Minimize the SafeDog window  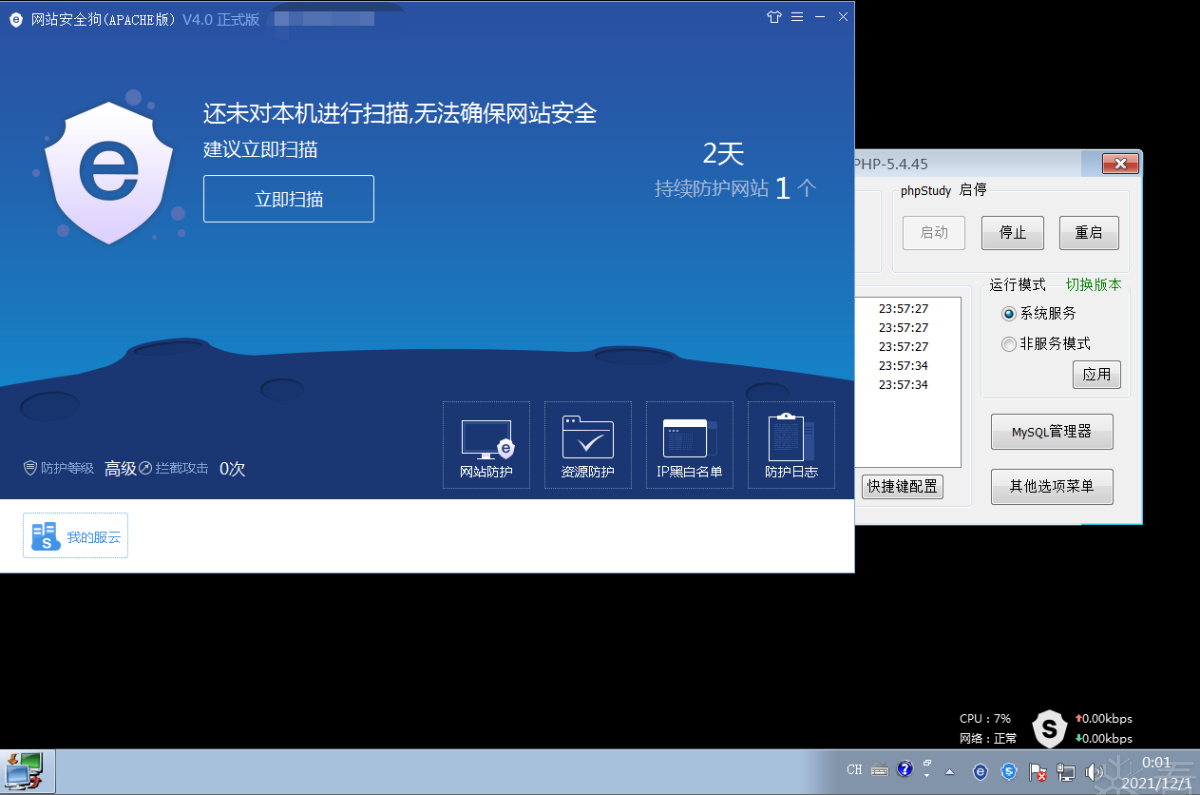[x=820, y=17]
